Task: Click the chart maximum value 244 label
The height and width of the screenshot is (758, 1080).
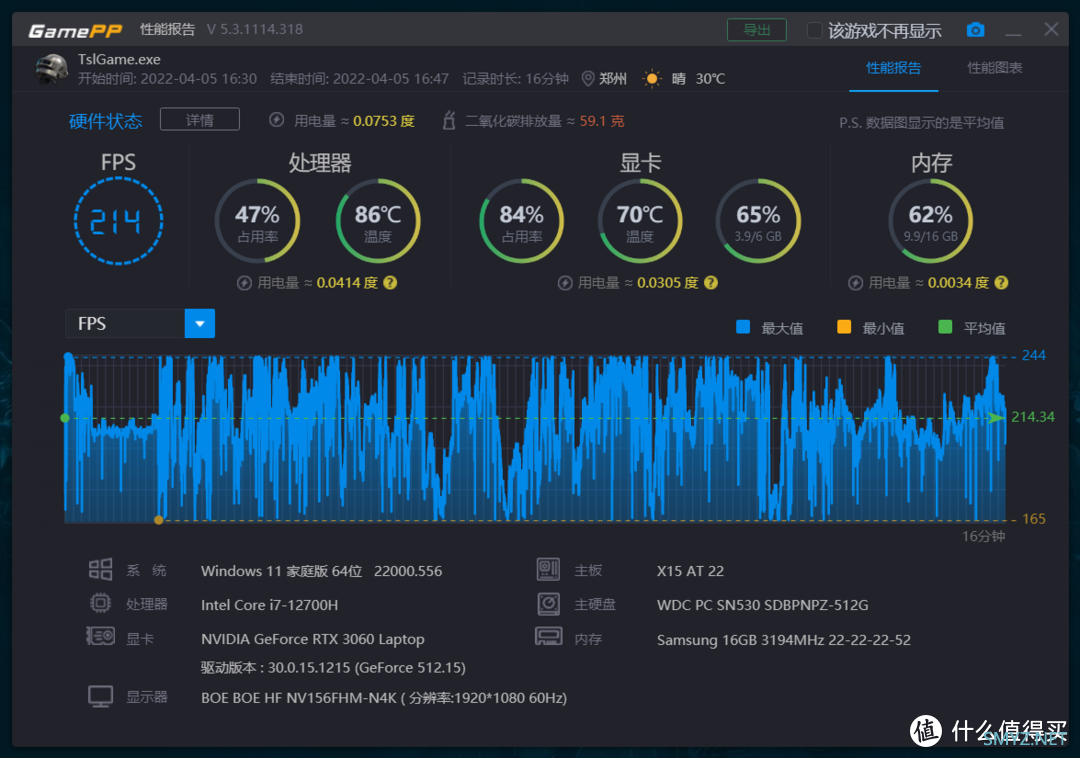Action: click(1033, 355)
